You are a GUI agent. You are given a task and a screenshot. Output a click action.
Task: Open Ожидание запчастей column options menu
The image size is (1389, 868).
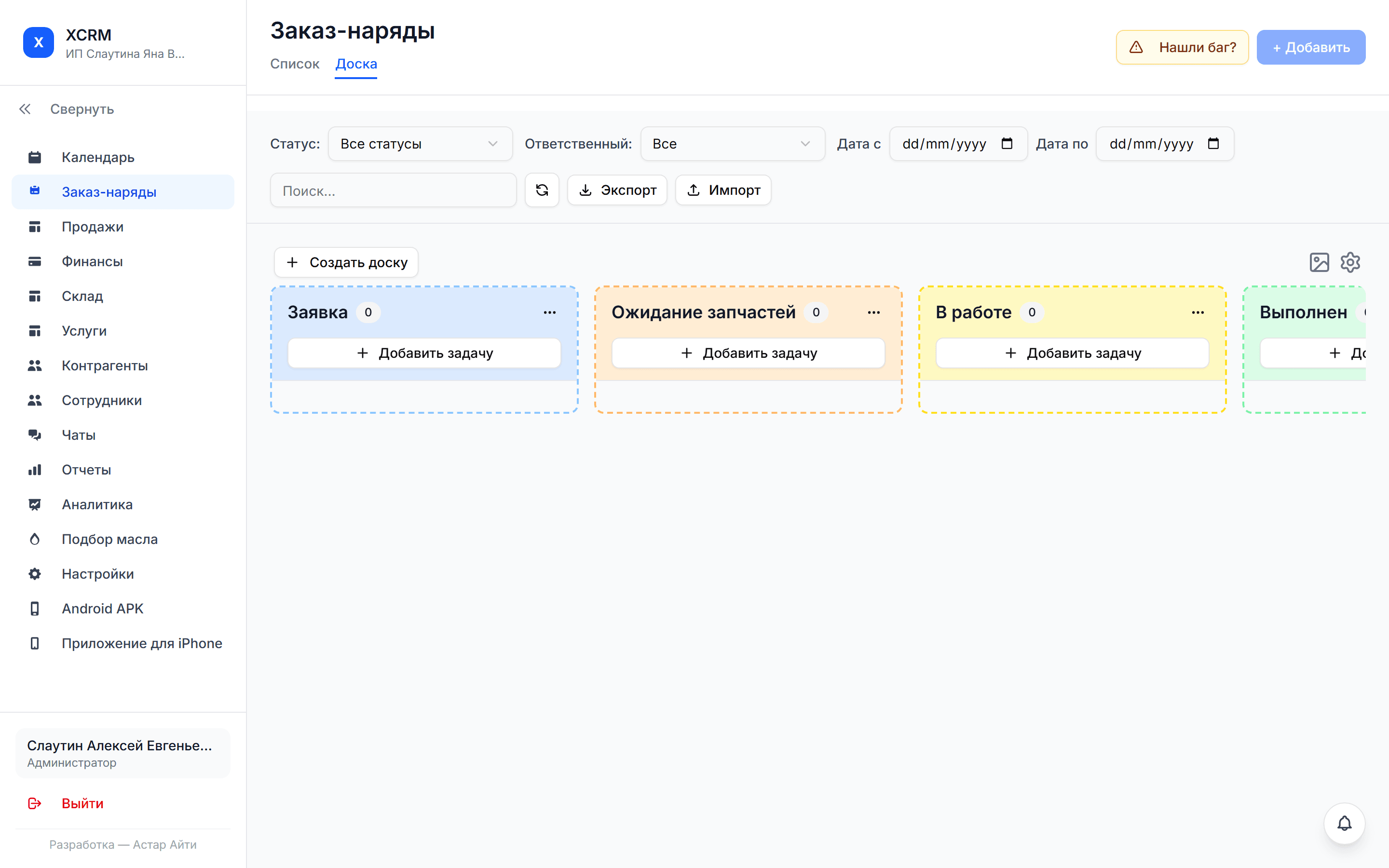tap(873, 312)
